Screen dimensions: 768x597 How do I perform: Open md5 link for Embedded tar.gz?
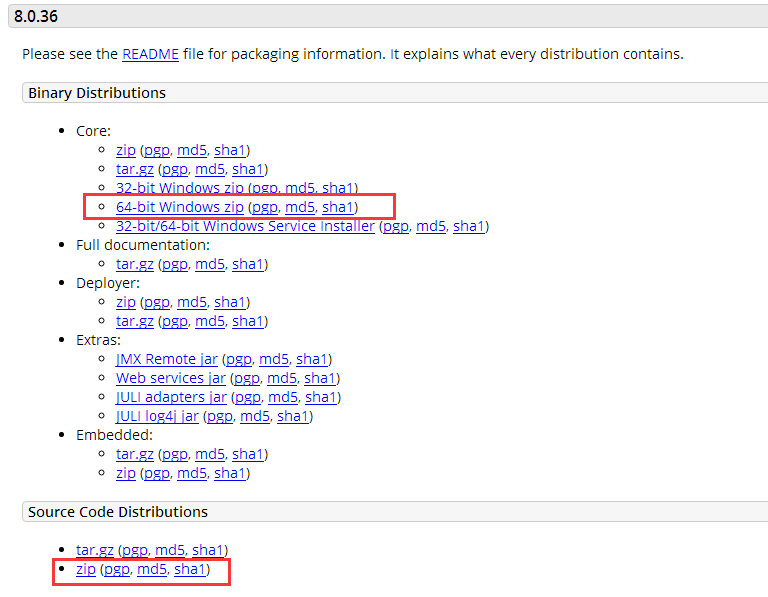[210, 454]
